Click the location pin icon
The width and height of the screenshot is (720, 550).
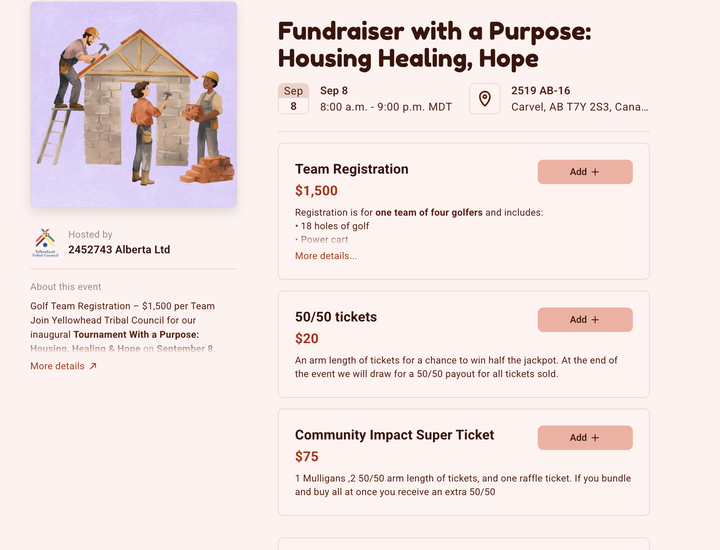[484, 99]
